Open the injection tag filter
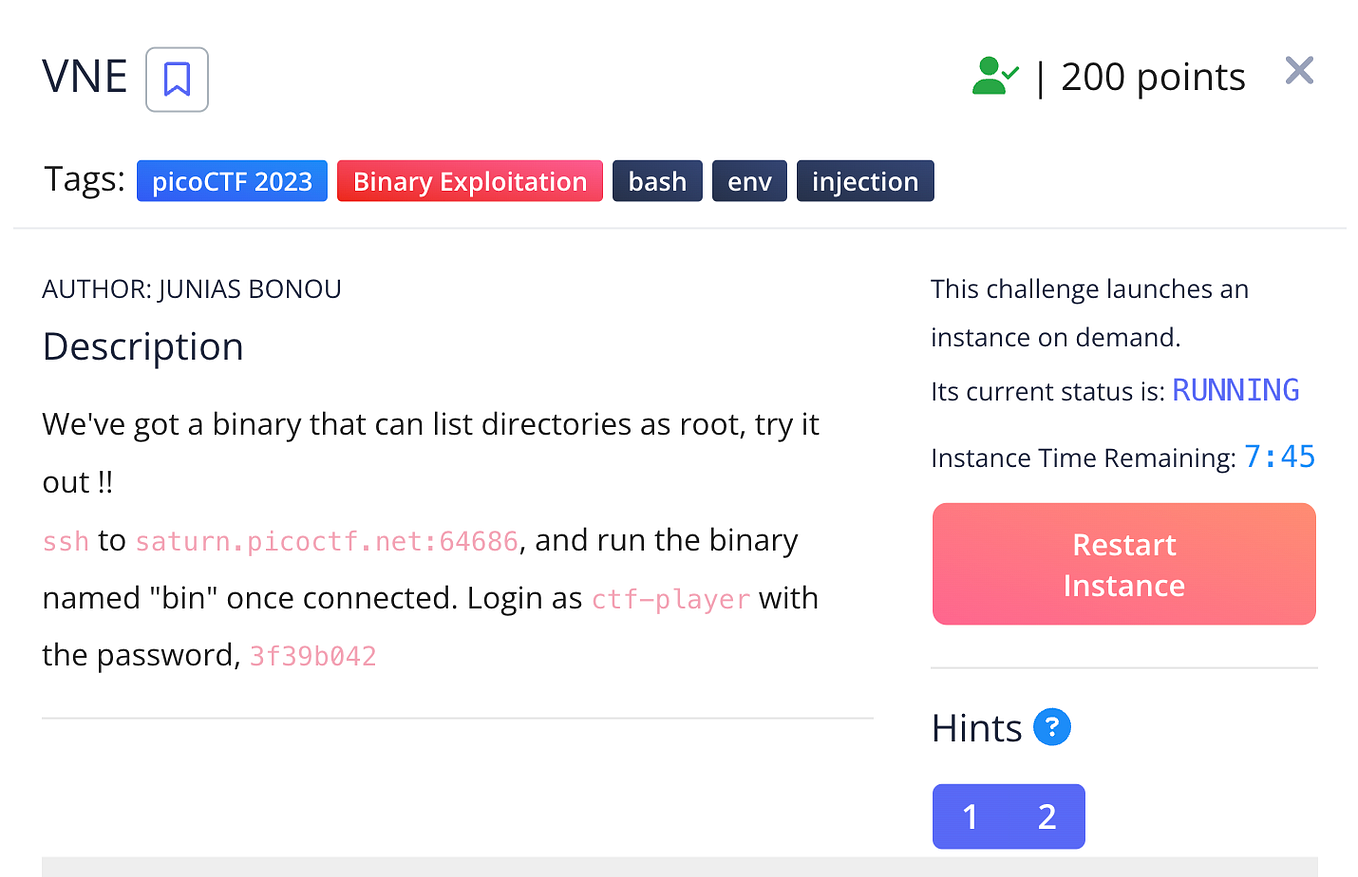Viewport: 1358px width, 877px height. click(x=865, y=181)
